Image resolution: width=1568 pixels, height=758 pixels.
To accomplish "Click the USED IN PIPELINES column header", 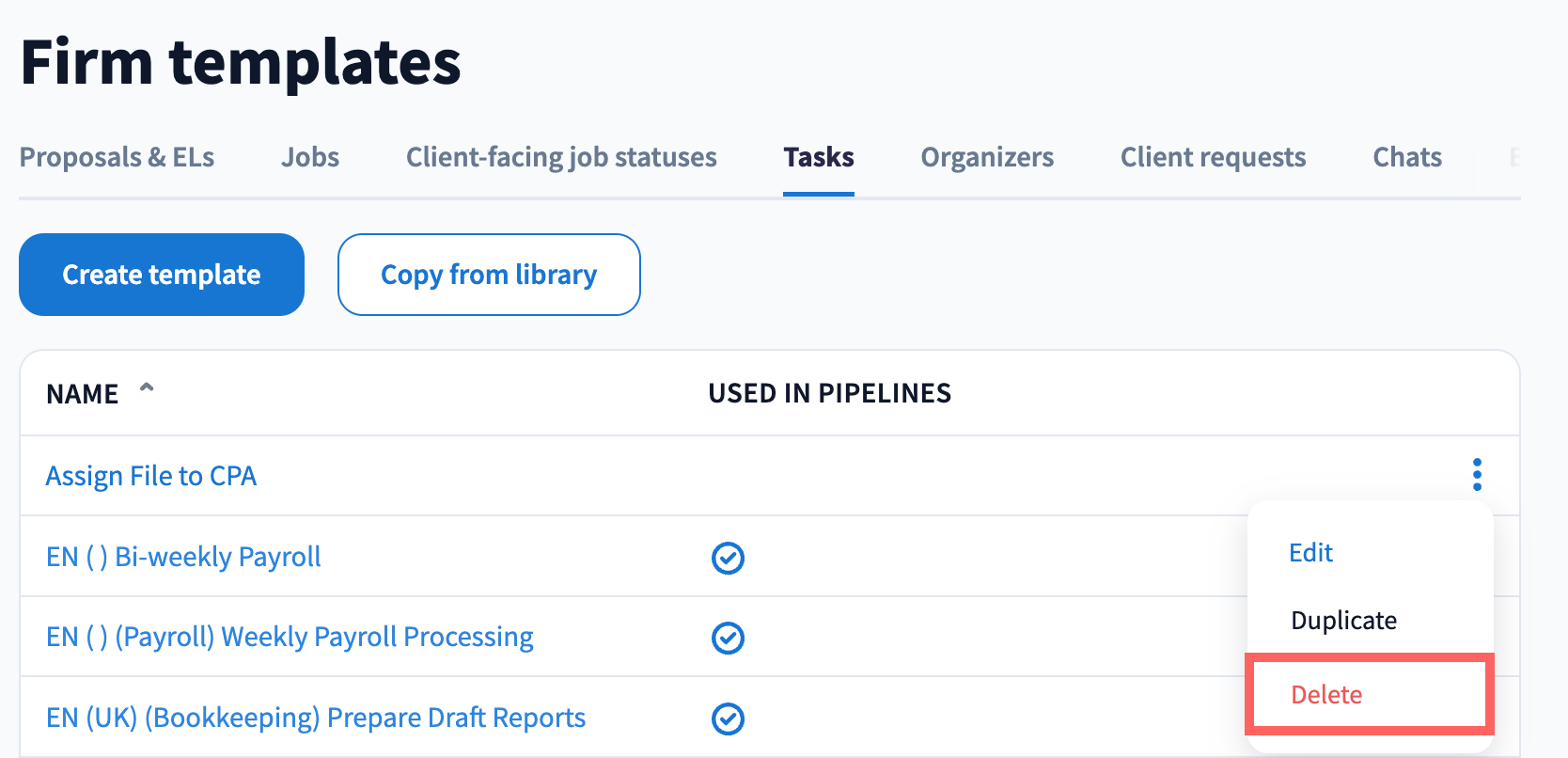I will (x=829, y=393).
